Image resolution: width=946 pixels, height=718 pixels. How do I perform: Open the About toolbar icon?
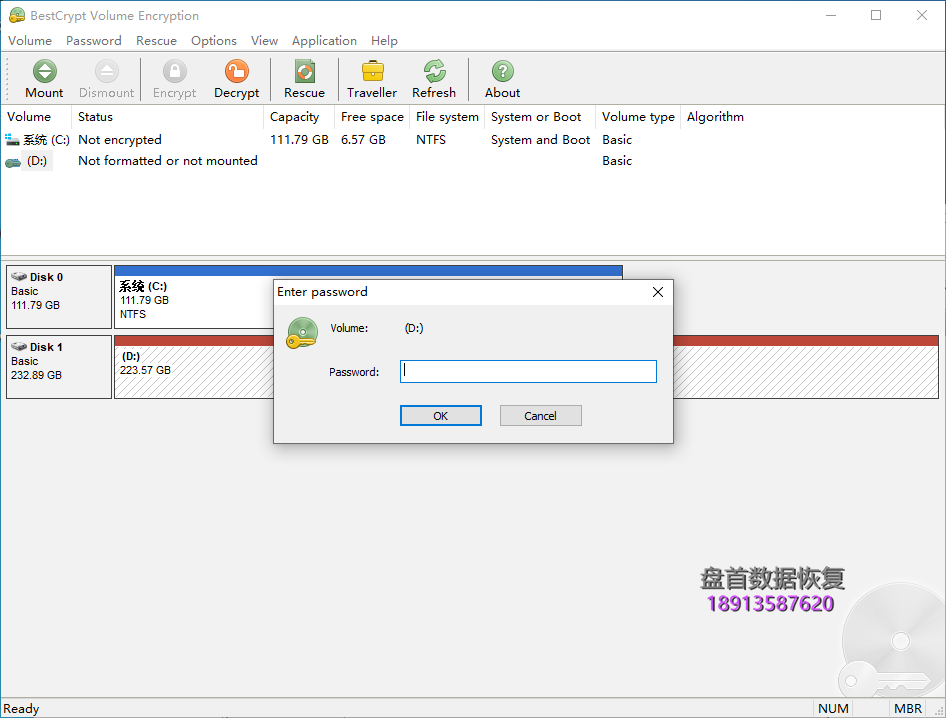click(x=502, y=79)
